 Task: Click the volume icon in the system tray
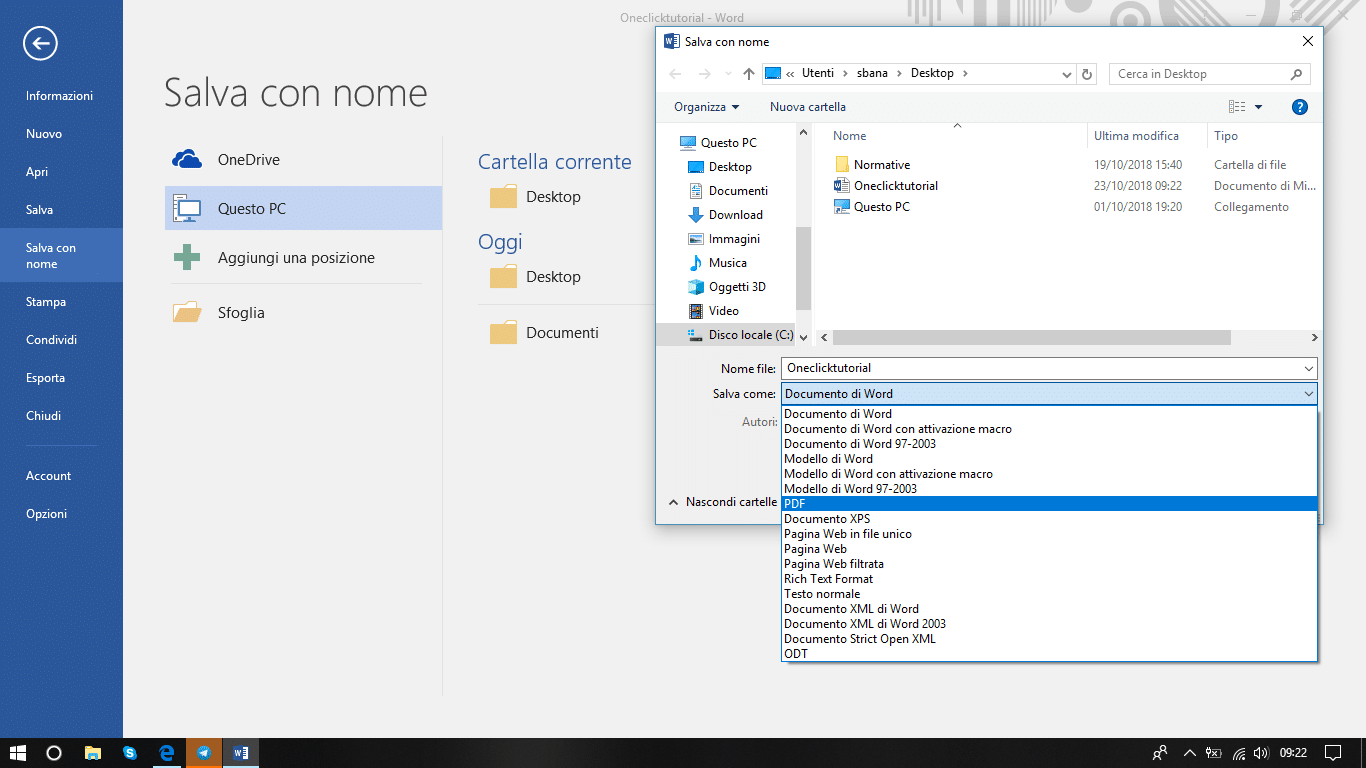pyautogui.click(x=1262, y=753)
